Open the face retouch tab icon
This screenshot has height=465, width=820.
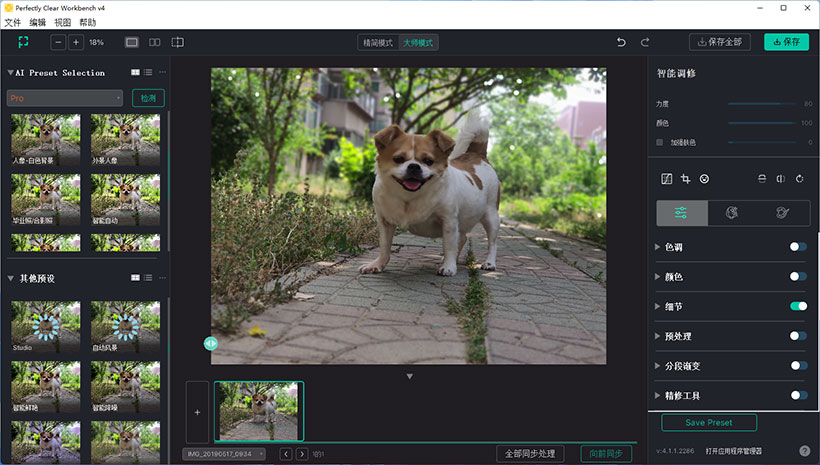[732, 213]
